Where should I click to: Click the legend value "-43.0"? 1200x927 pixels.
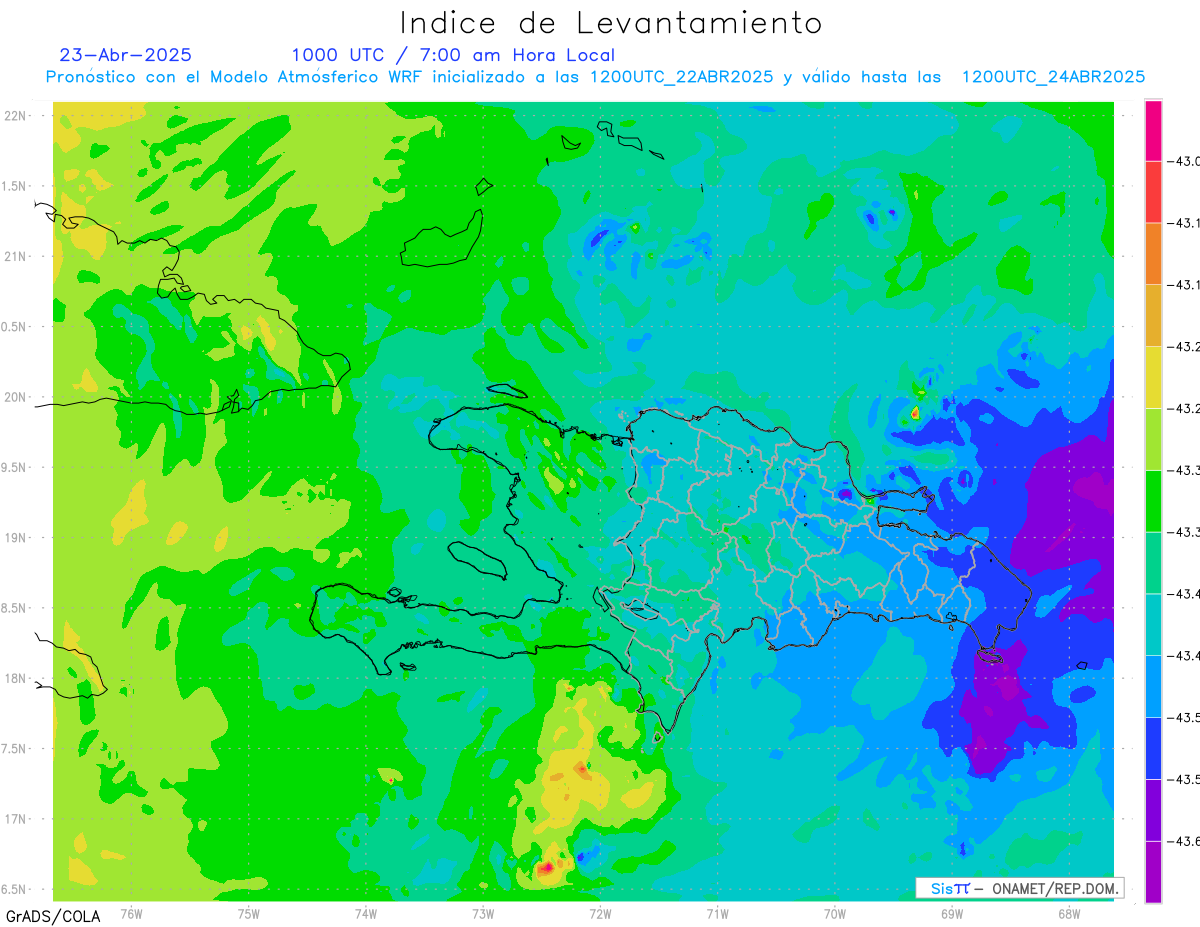(1184, 162)
